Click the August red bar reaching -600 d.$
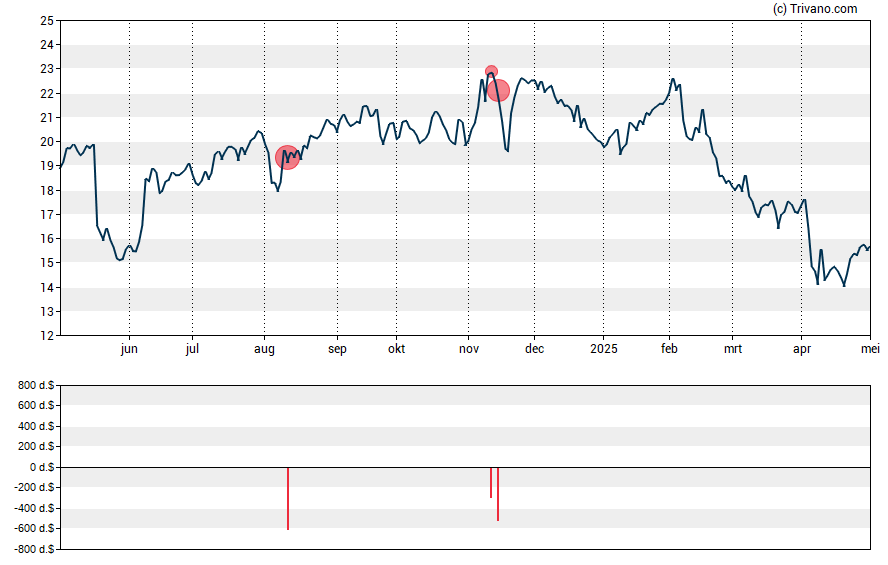888x565 pixels. (288, 498)
